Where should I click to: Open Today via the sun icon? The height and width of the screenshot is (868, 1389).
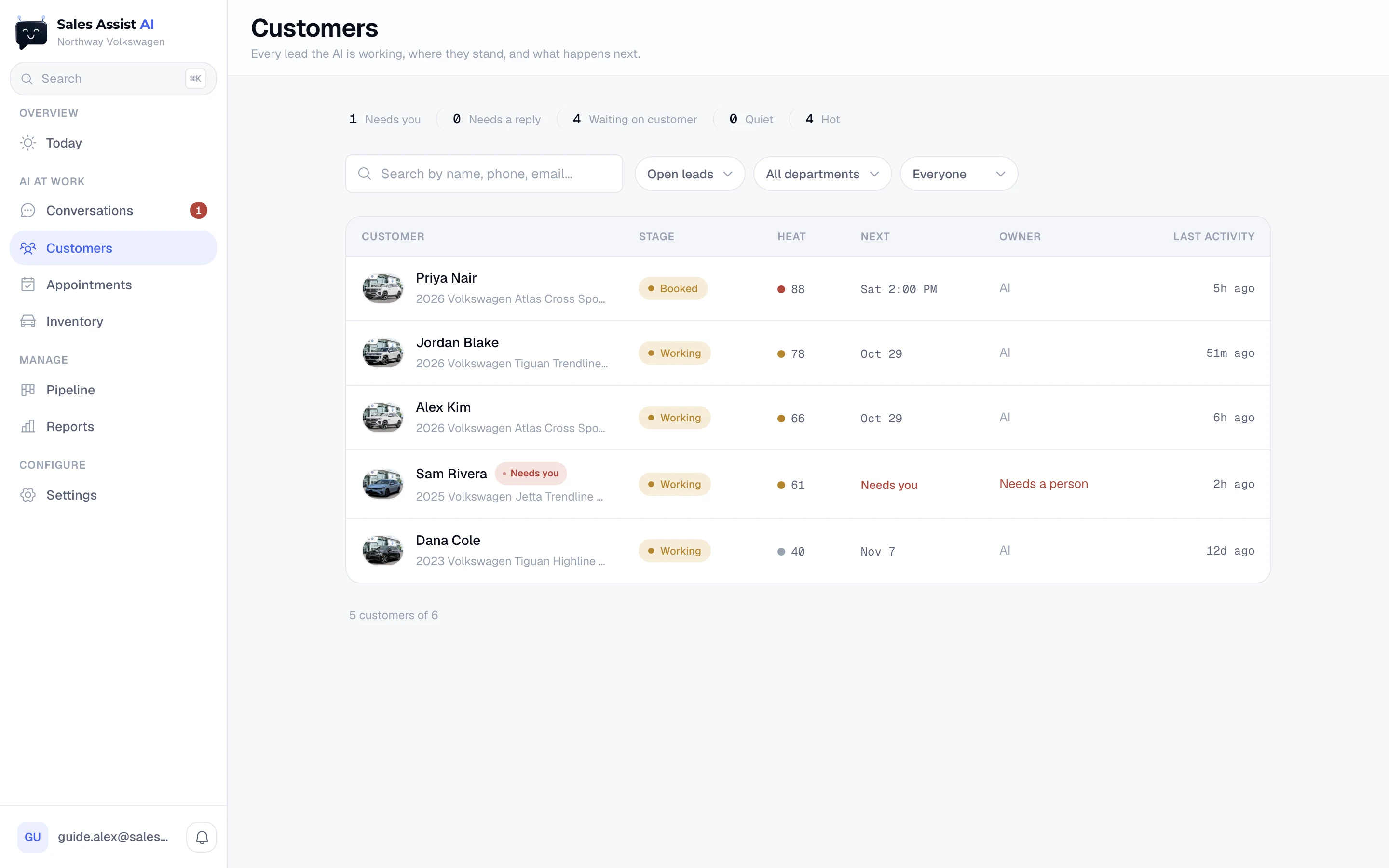(27, 143)
